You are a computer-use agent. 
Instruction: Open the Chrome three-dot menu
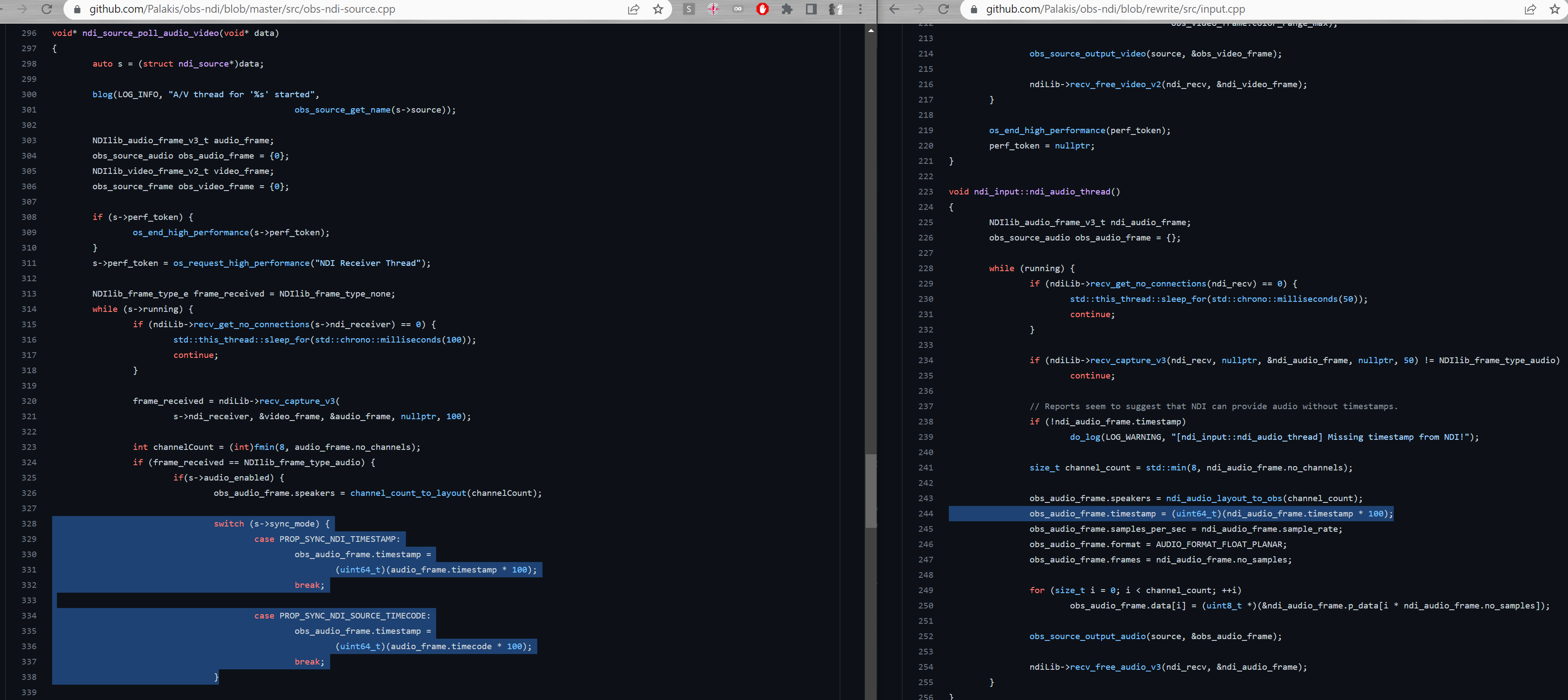860,9
